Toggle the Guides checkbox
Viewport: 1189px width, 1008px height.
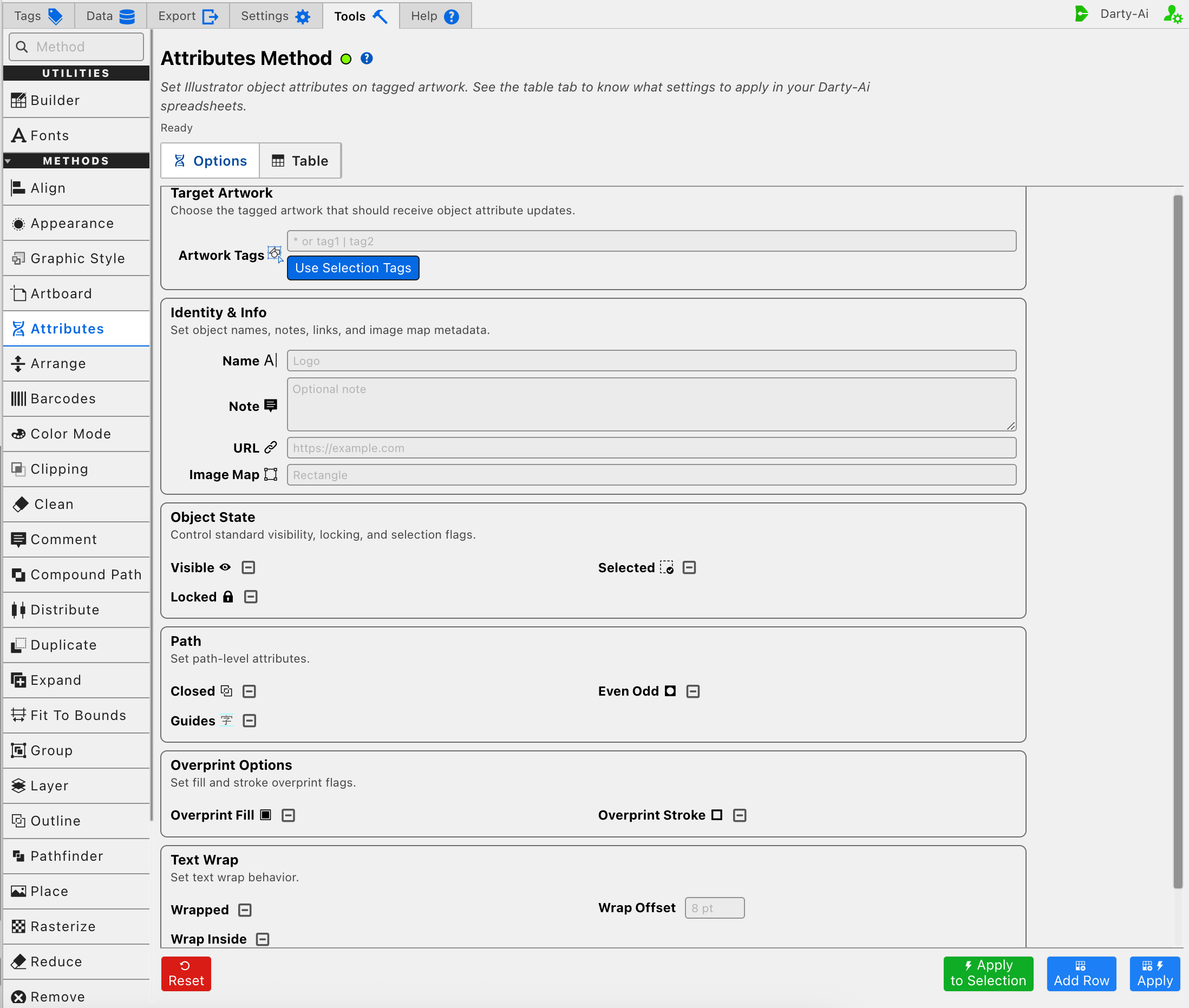click(250, 721)
